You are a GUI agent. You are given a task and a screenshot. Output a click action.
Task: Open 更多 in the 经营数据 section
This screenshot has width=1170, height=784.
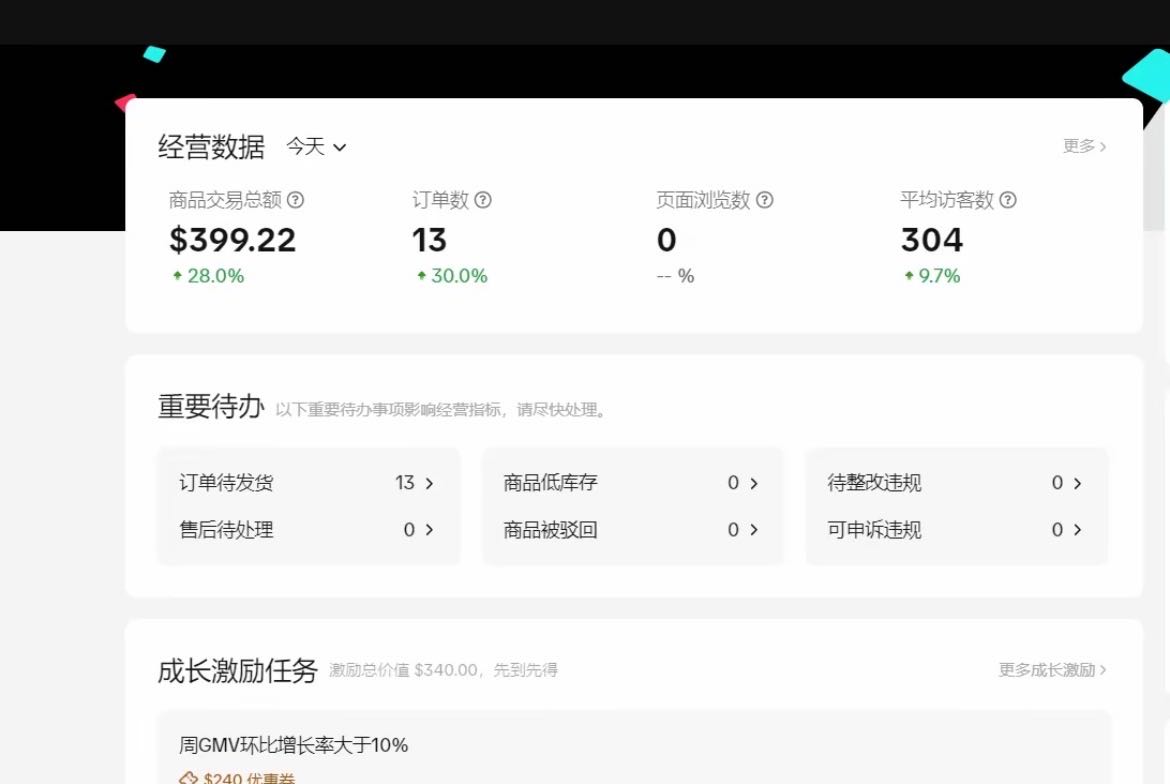[1082, 145]
